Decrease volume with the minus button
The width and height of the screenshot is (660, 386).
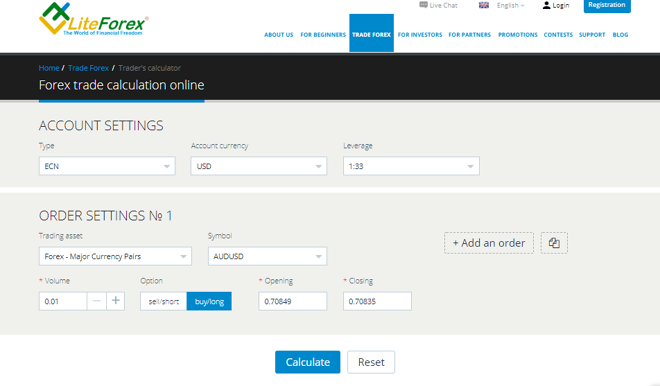coord(96,301)
